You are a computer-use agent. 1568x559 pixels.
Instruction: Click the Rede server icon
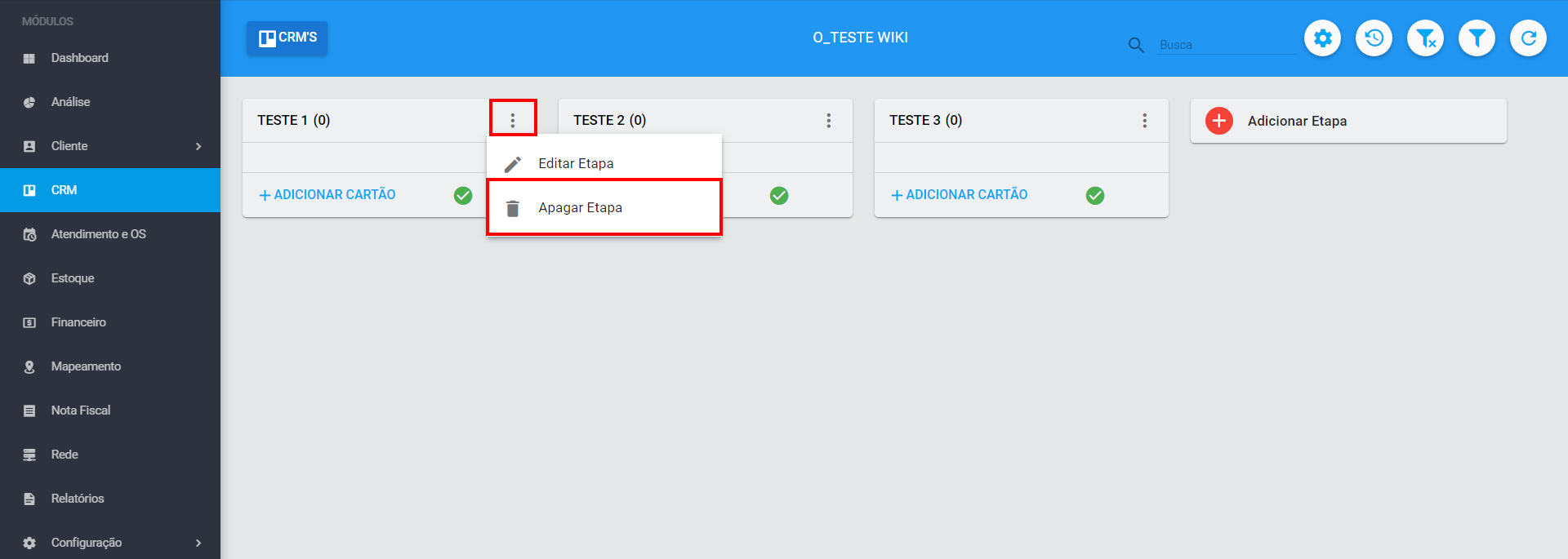click(x=29, y=455)
